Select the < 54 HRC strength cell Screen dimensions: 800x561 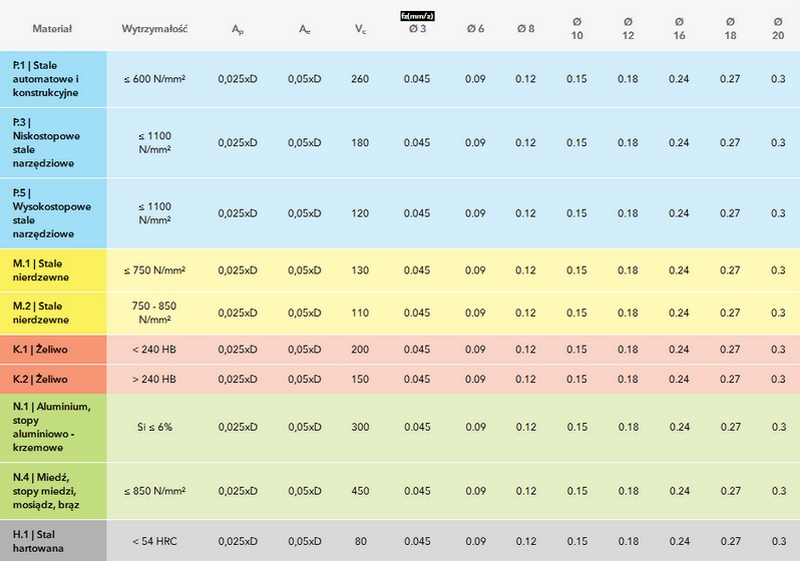pos(155,541)
